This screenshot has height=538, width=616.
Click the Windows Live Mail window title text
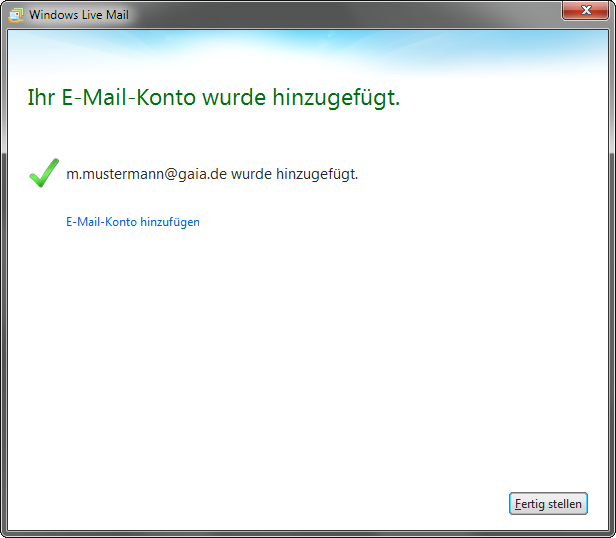[x=79, y=15]
